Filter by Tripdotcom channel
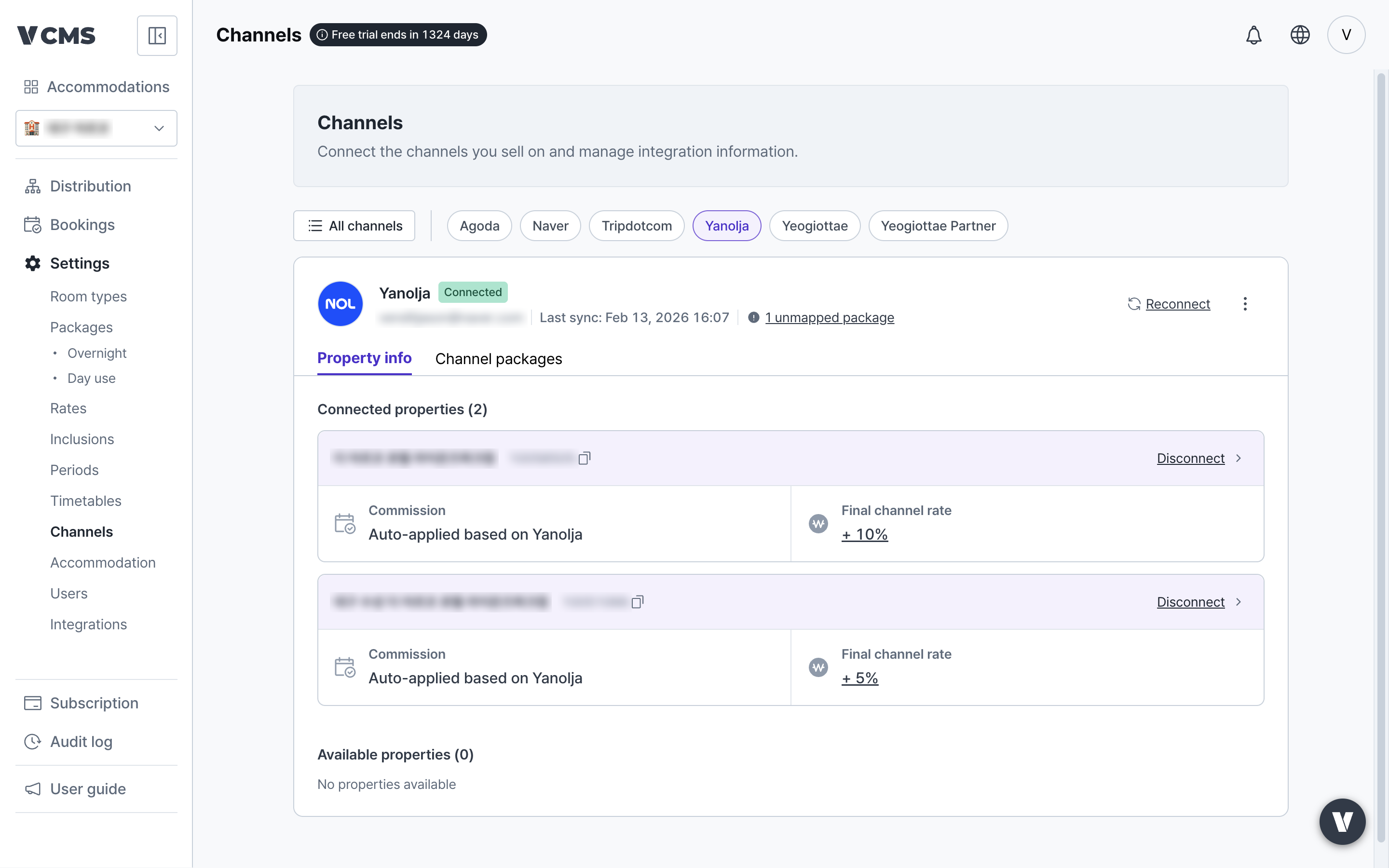 [x=637, y=226]
